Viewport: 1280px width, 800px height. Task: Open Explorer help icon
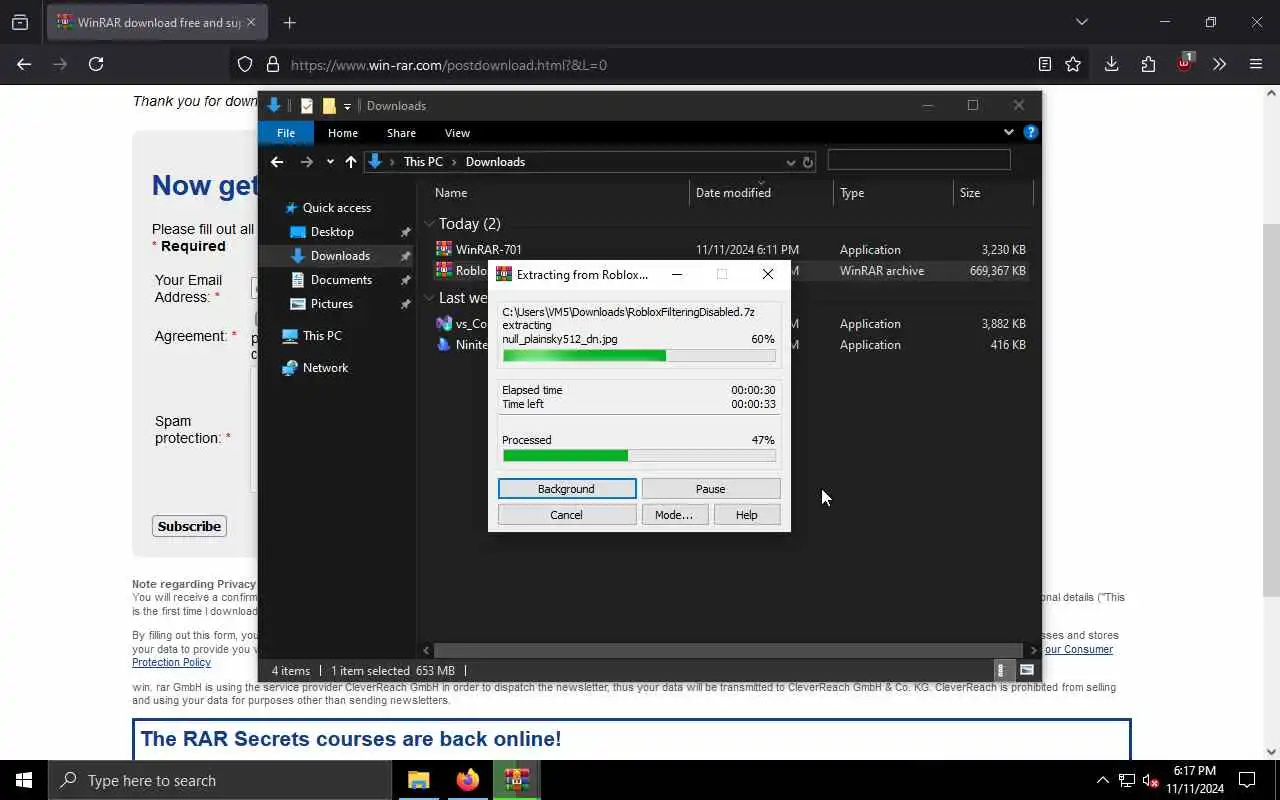point(1031,132)
